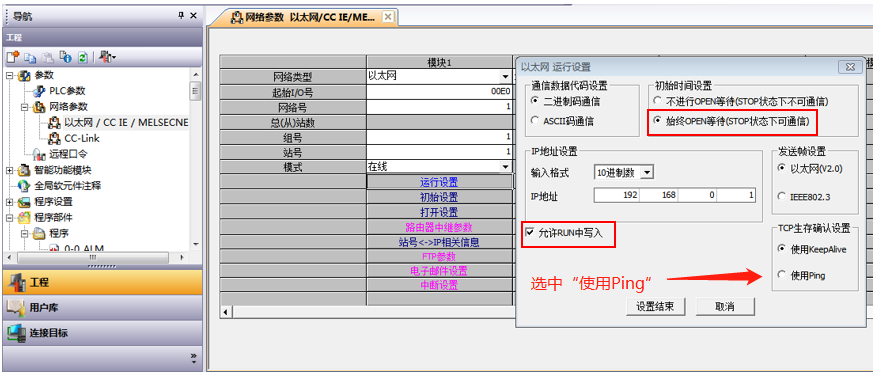Open PLC参数 in the project tree
The width and height of the screenshot is (877, 376).
point(67,91)
